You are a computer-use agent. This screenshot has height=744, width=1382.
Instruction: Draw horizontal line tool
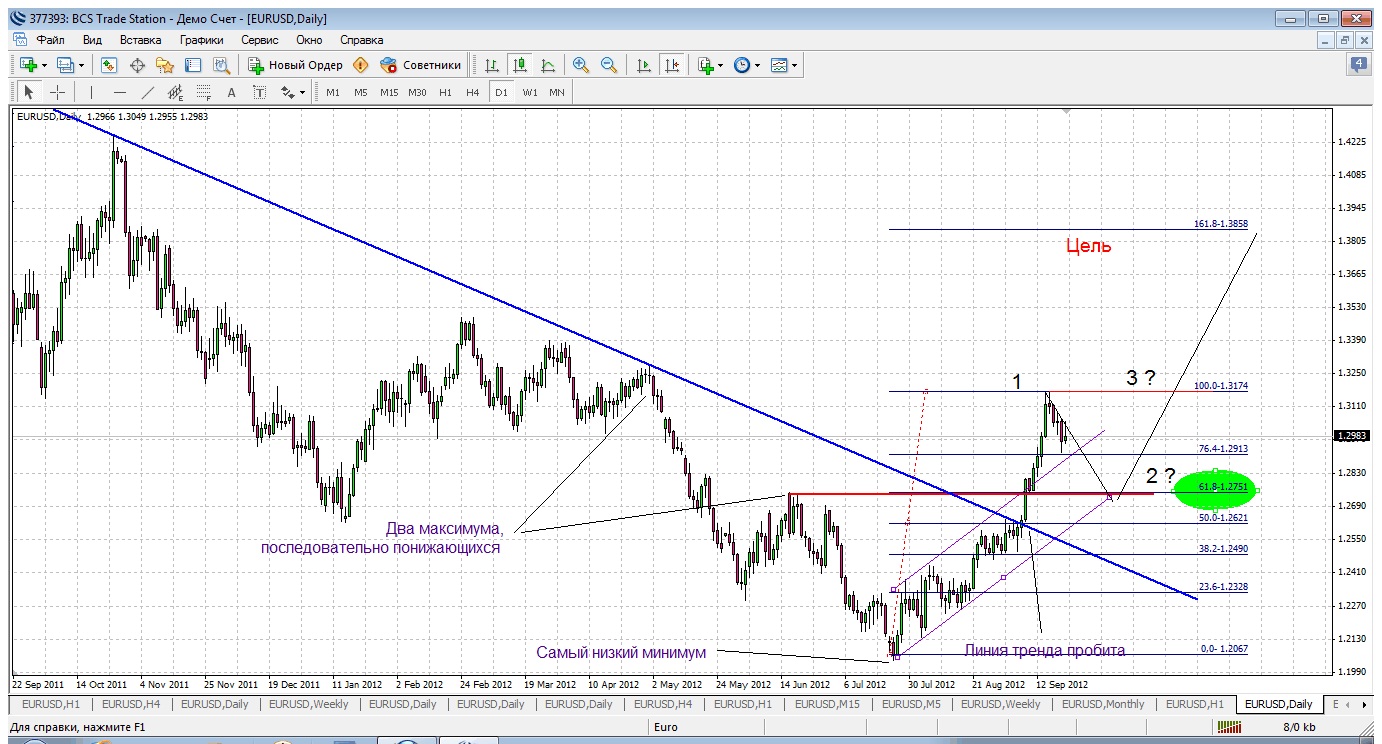119,92
